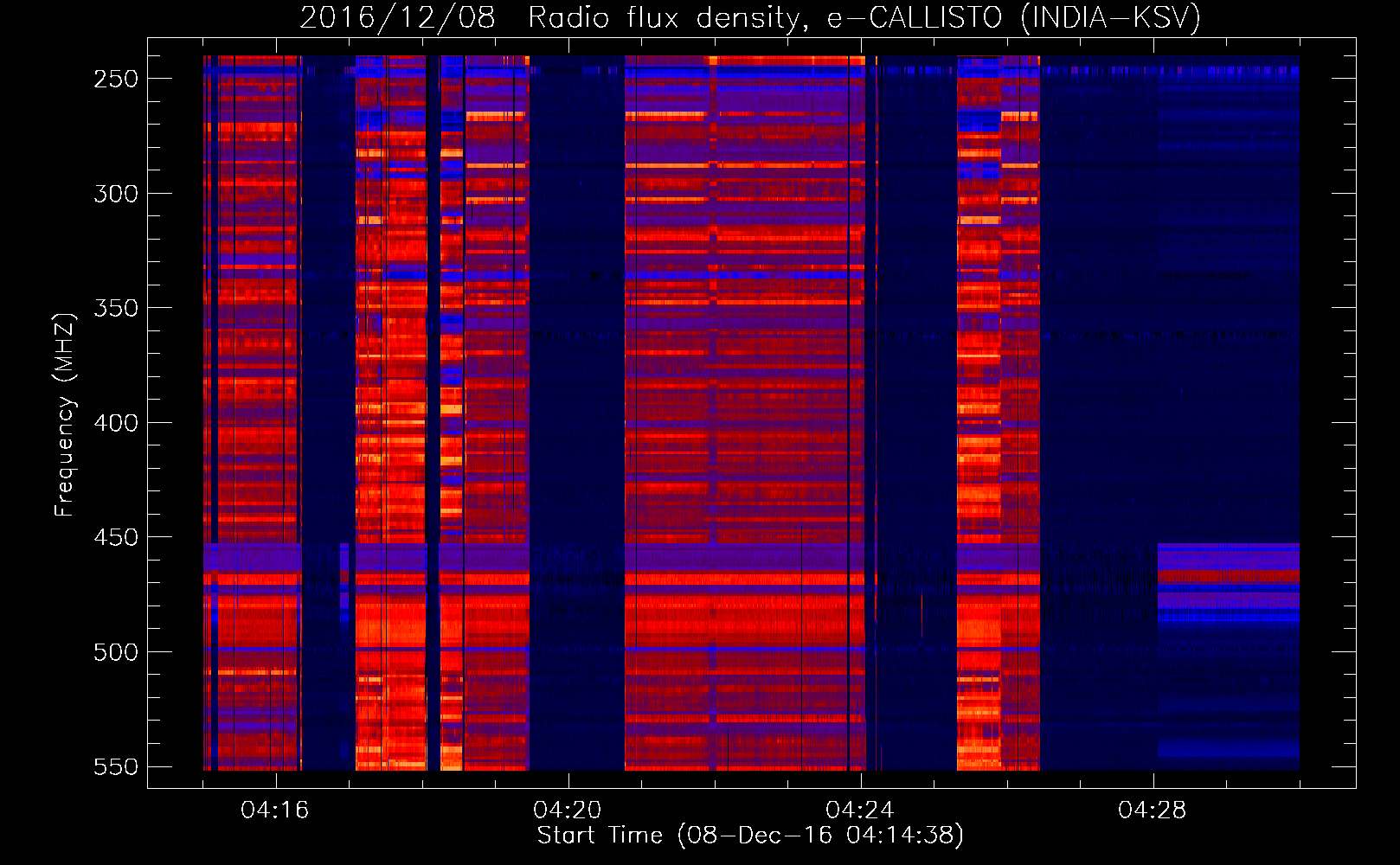Click the 04:28 time tick label
Image resolution: width=1400 pixels, height=865 pixels.
1153,811
